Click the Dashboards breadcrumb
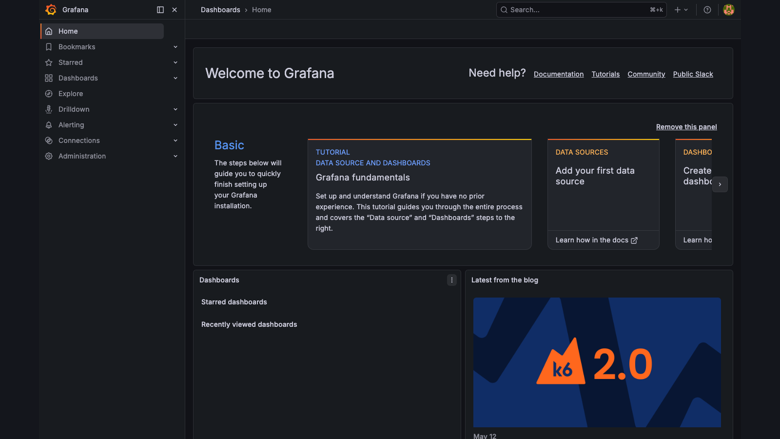780x439 pixels. pos(220,9)
